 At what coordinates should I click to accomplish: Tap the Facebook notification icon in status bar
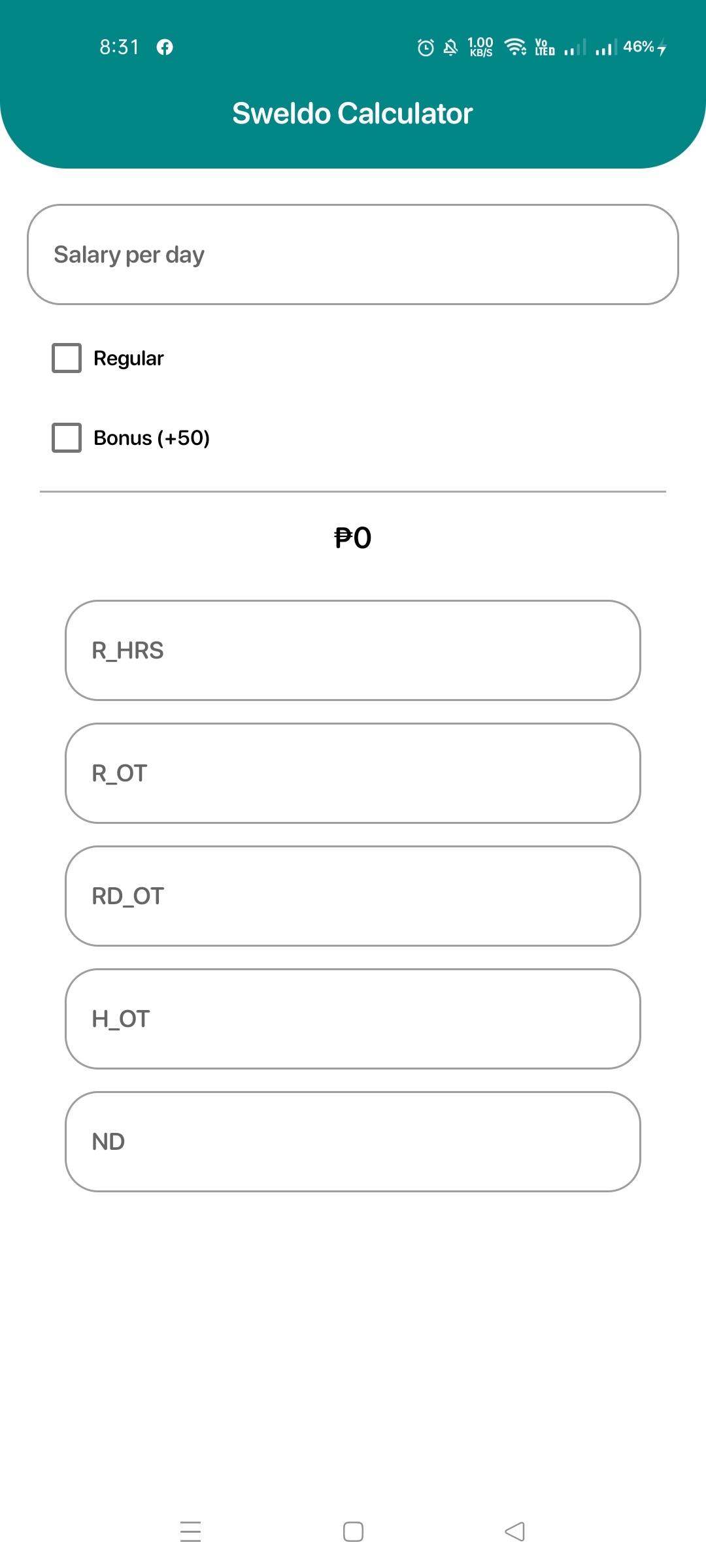click(x=165, y=46)
